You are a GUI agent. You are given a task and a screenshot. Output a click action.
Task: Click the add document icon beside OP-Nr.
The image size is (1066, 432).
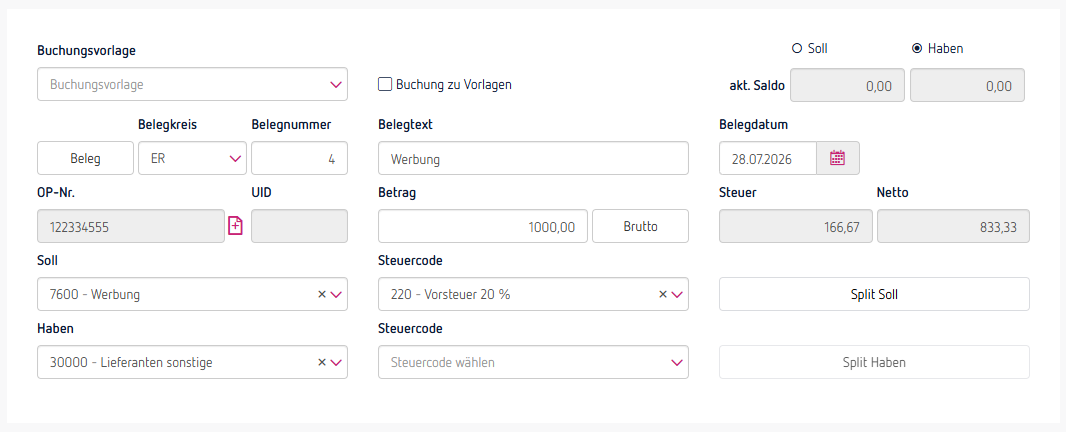click(235, 226)
